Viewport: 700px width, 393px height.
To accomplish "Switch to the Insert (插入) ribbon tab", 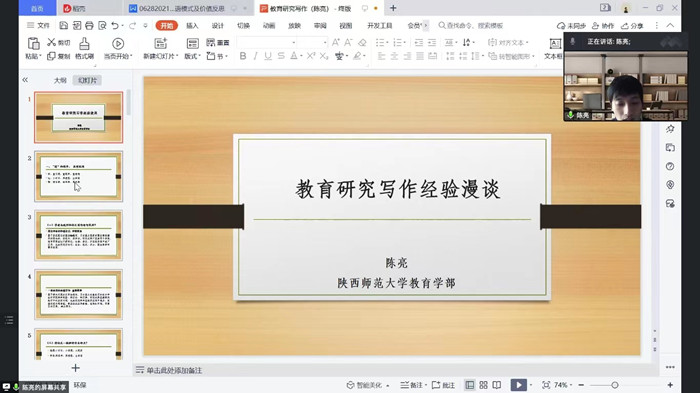I will point(192,25).
